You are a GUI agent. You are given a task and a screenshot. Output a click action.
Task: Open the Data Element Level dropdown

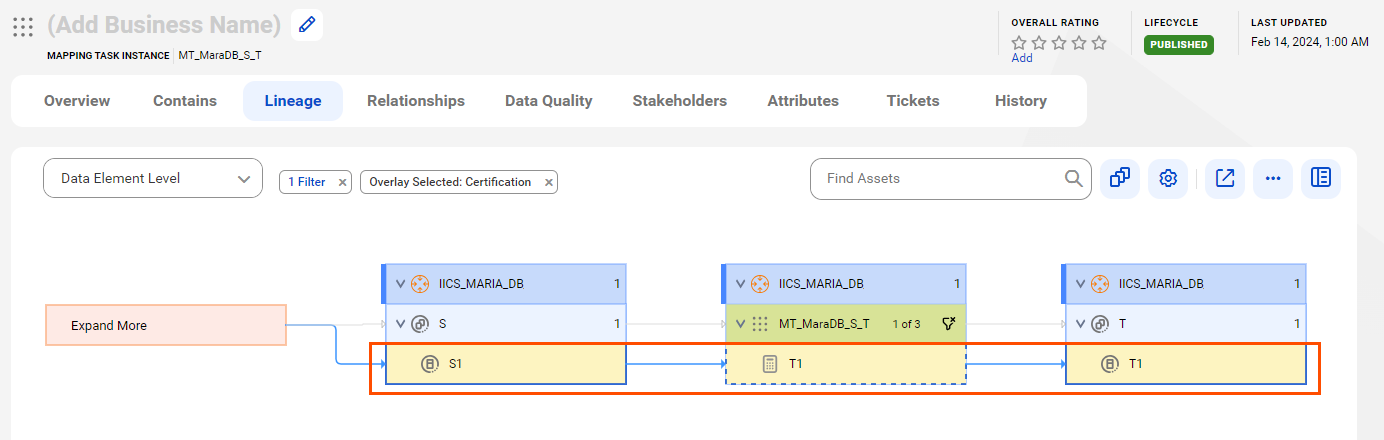(153, 178)
